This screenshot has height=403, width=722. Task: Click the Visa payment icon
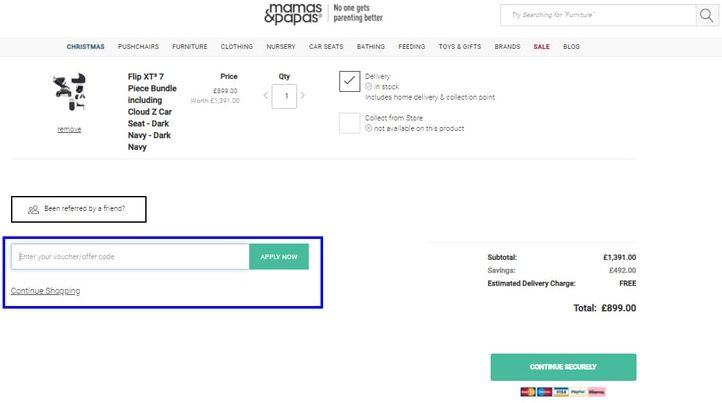(561, 392)
